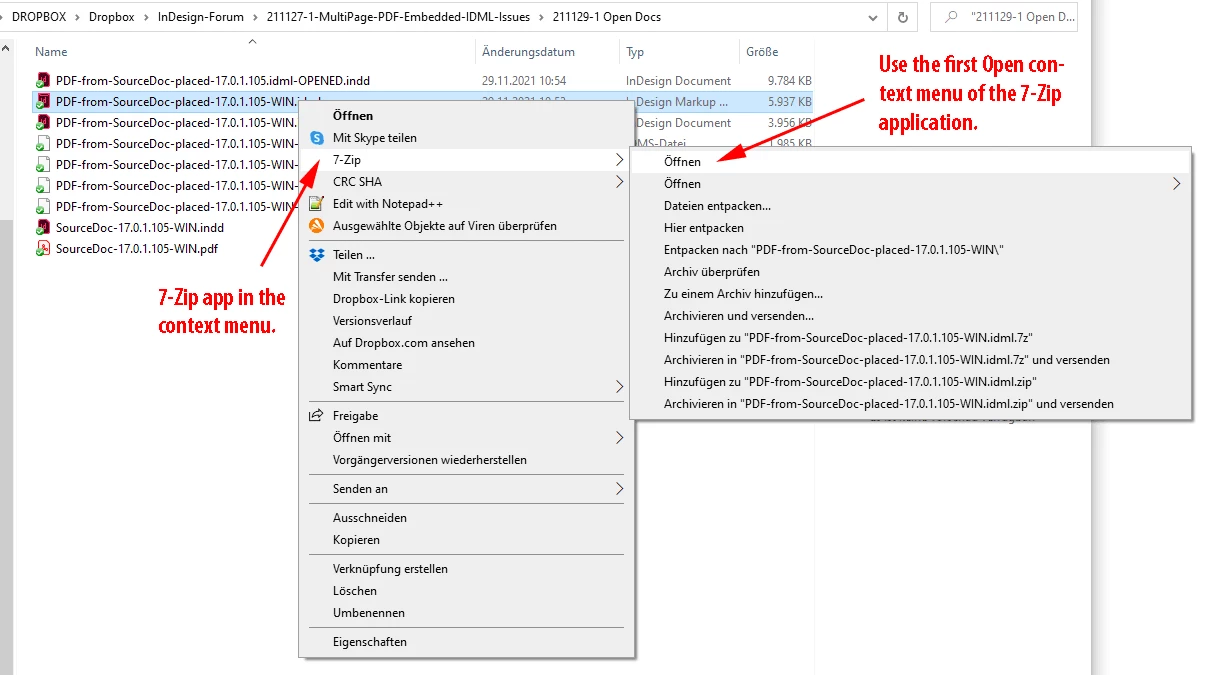Viewport: 1218px width, 675px height.
Task: Expand arrow of second Öffnen in 7-Zip submenu
Action: (x=1177, y=184)
